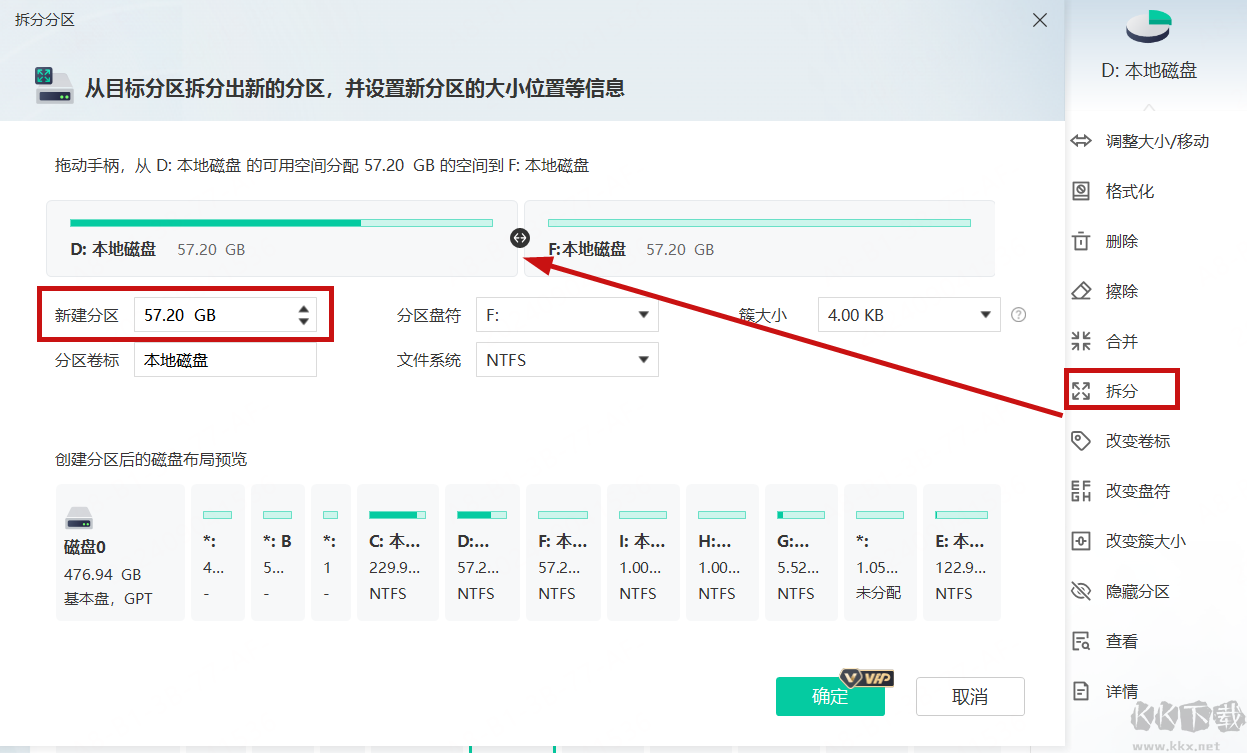
Task: Click the Details (详情) document icon
Action: pyautogui.click(x=1080, y=691)
